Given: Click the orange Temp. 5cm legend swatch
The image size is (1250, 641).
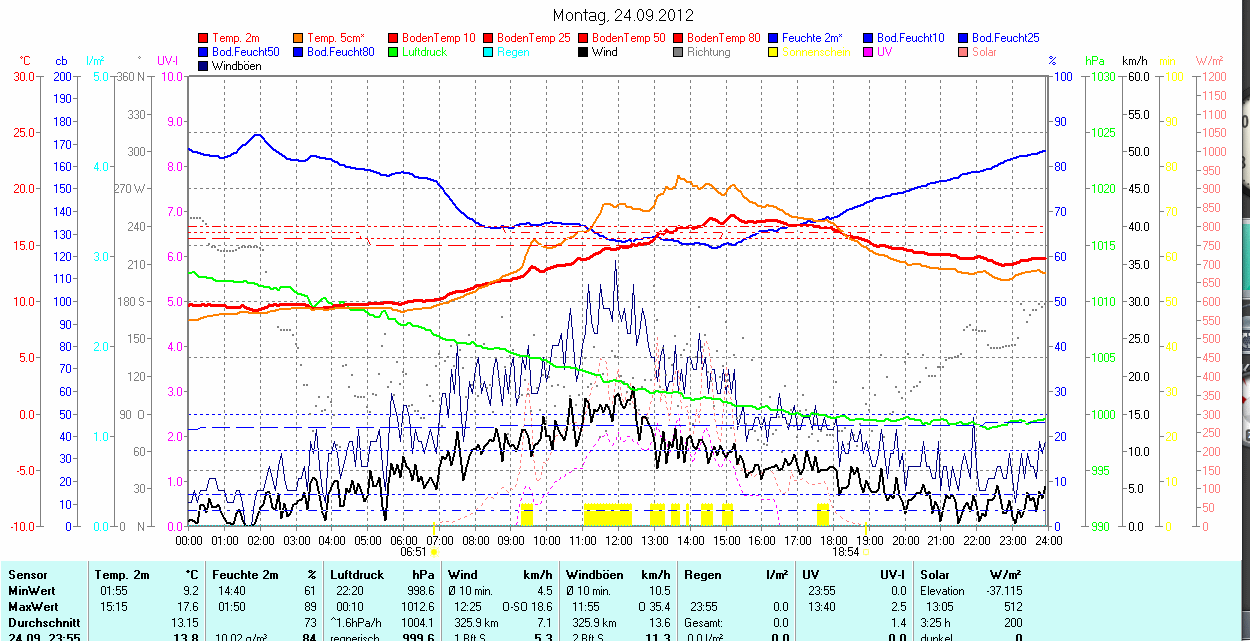Looking at the screenshot, I should [298, 38].
